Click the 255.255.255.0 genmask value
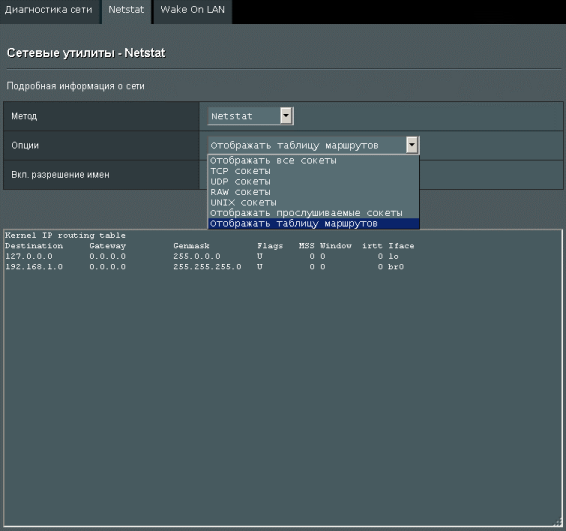The height and width of the screenshot is (531, 566). pyautogui.click(x=207, y=267)
